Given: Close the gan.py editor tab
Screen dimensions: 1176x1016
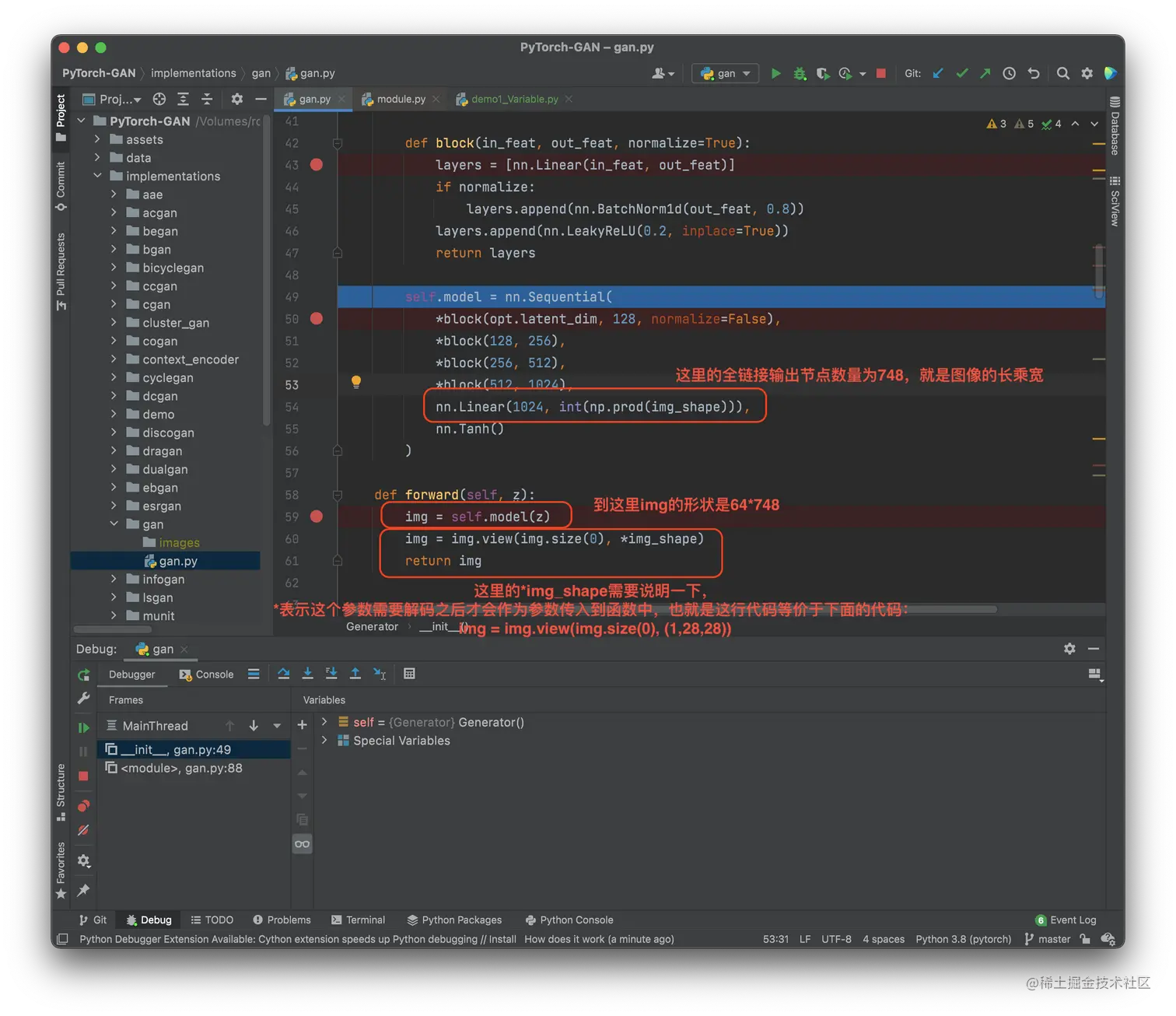Looking at the screenshot, I should [x=341, y=99].
